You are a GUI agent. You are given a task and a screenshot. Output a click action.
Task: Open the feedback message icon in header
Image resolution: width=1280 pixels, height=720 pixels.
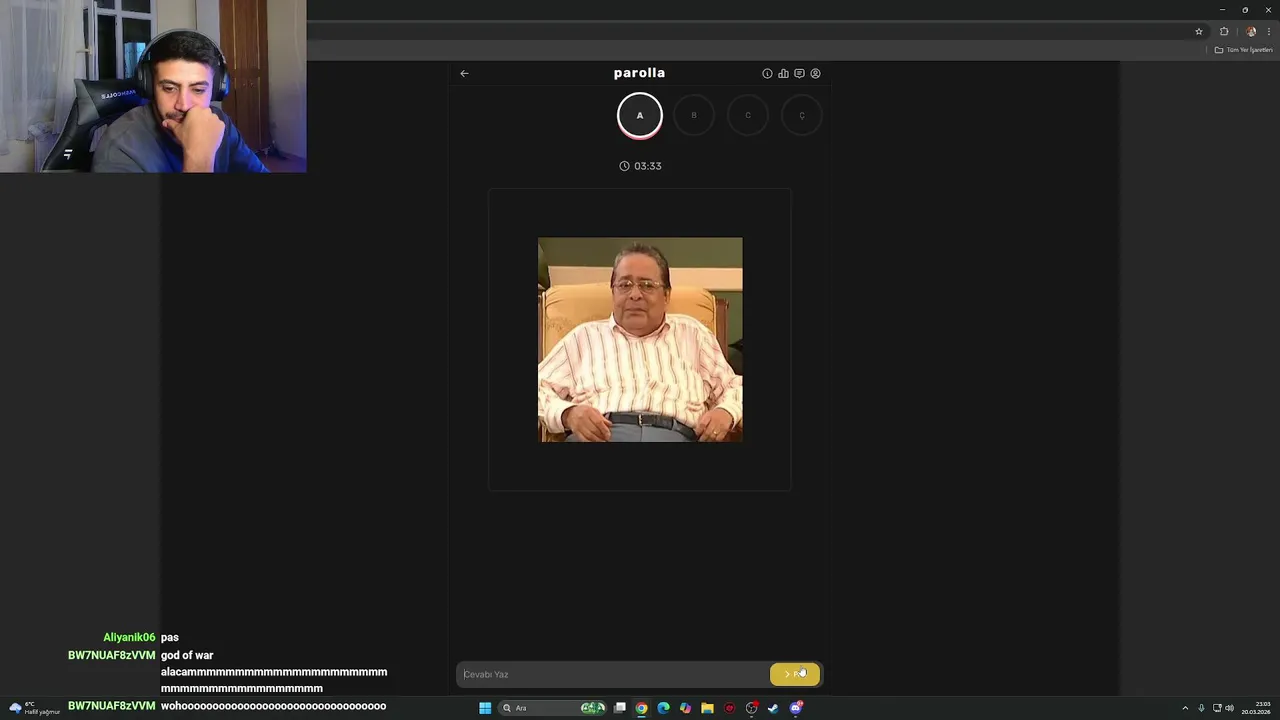tap(799, 73)
